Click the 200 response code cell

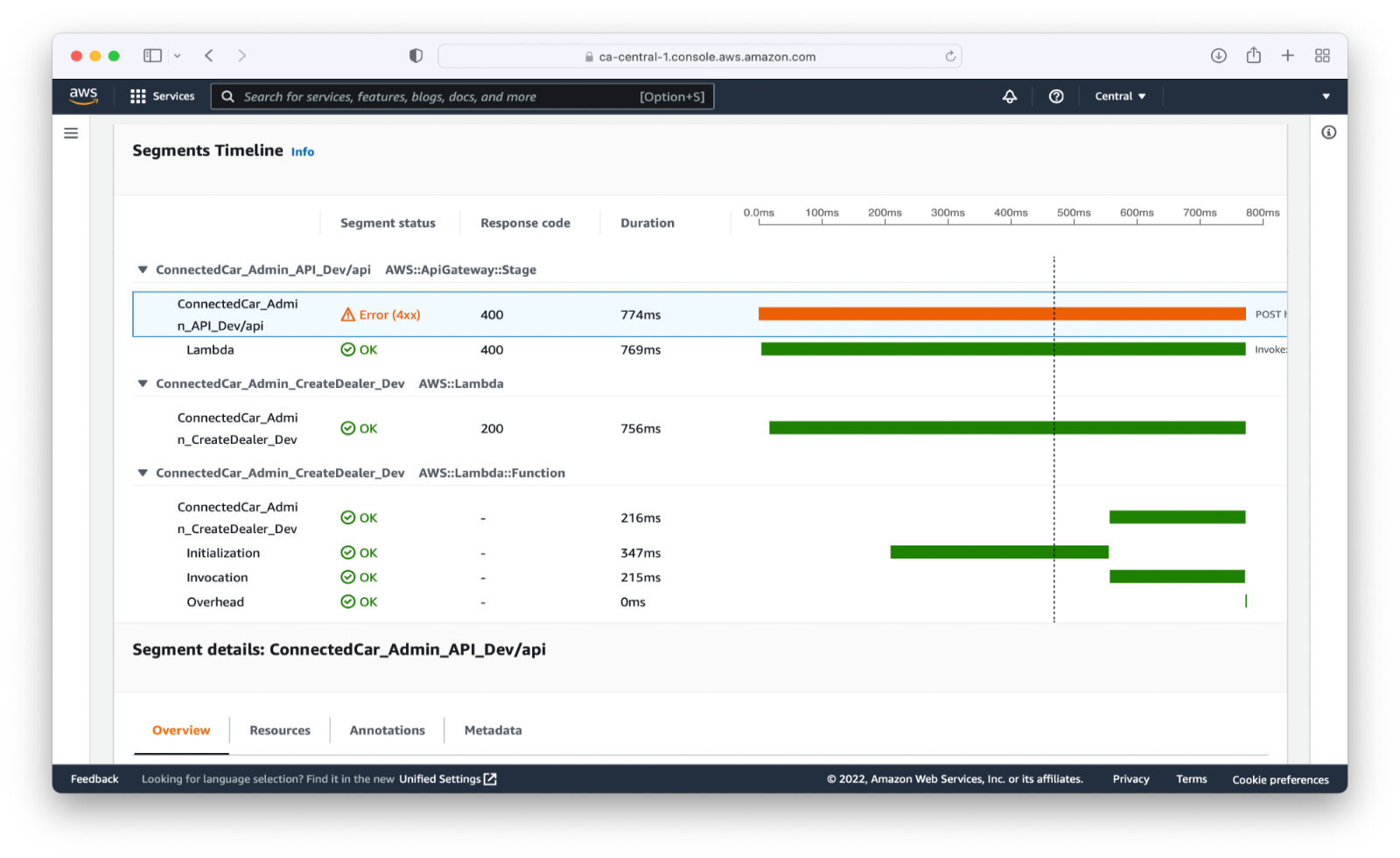point(492,428)
